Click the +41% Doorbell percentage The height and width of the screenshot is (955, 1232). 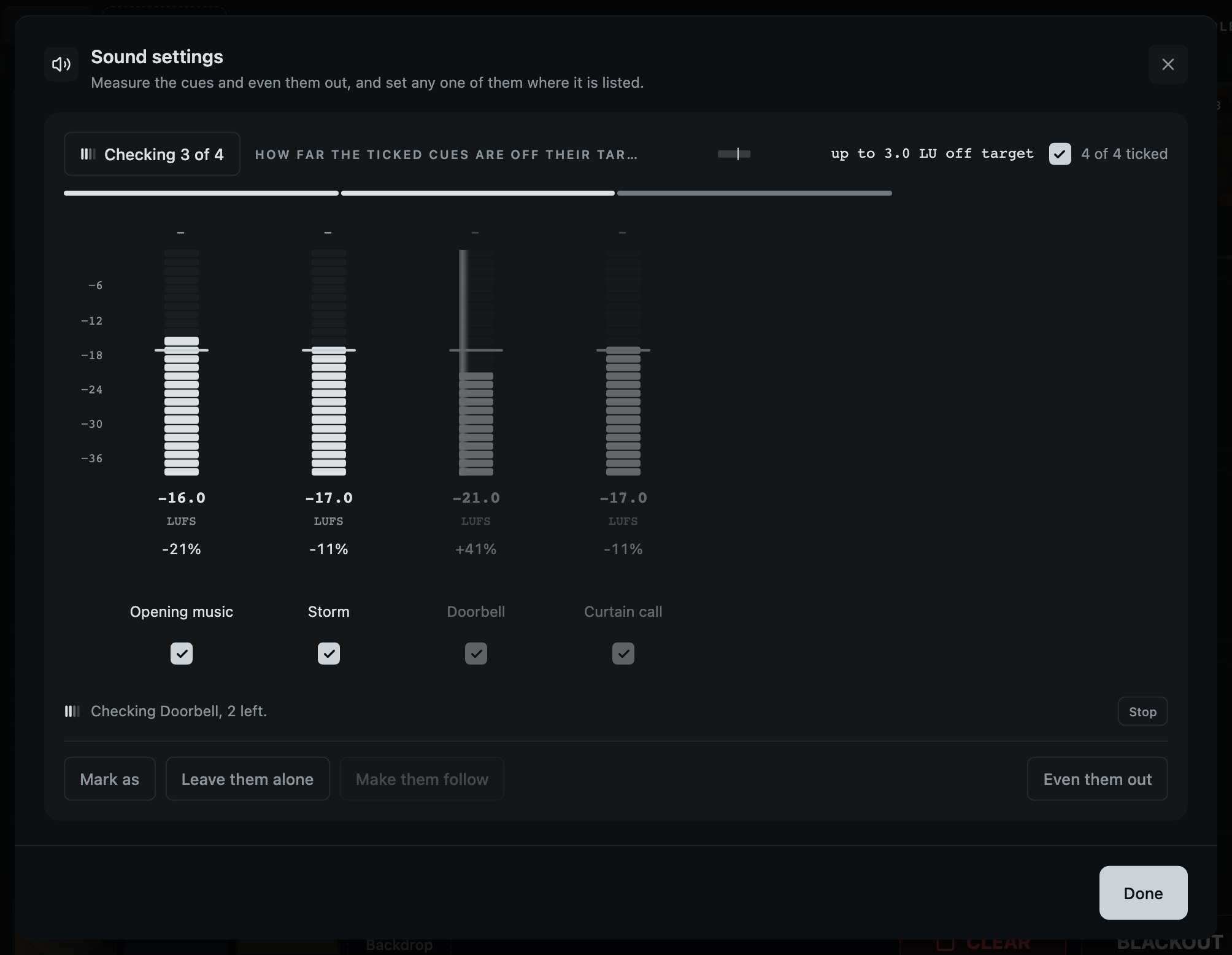(x=476, y=549)
